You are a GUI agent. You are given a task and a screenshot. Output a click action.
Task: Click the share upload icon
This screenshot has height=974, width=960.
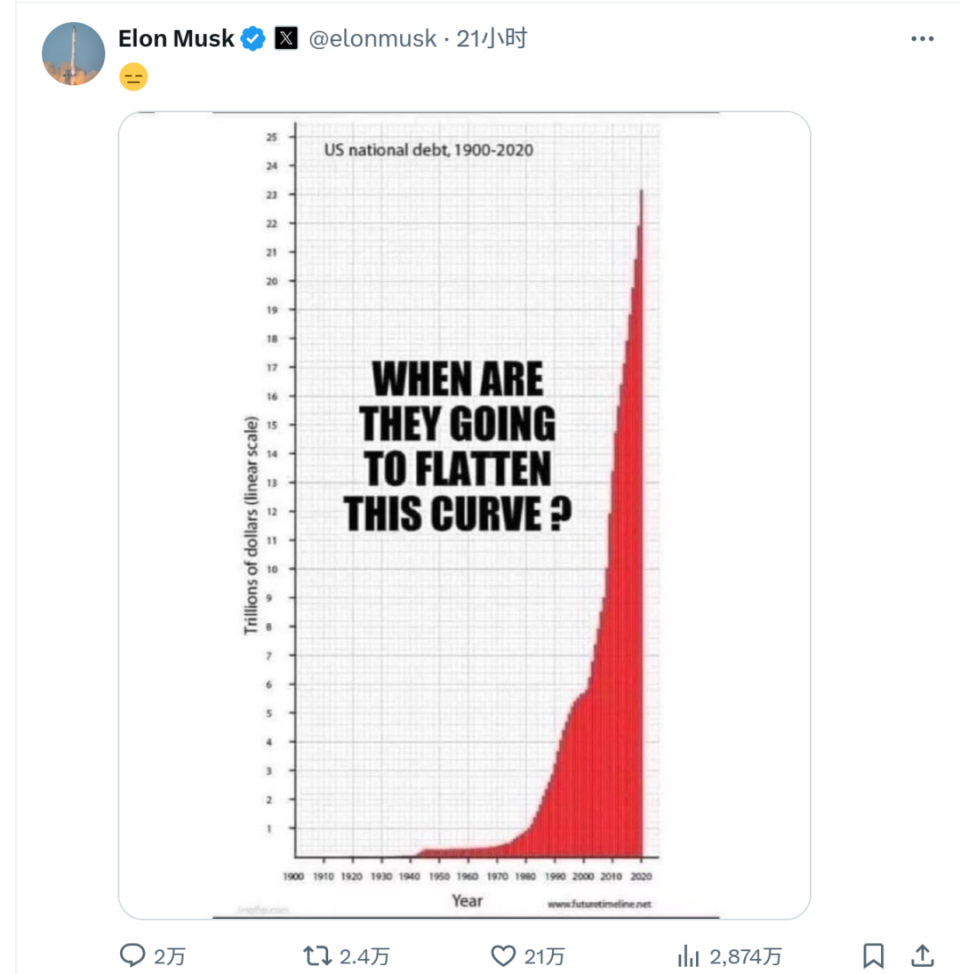923,955
